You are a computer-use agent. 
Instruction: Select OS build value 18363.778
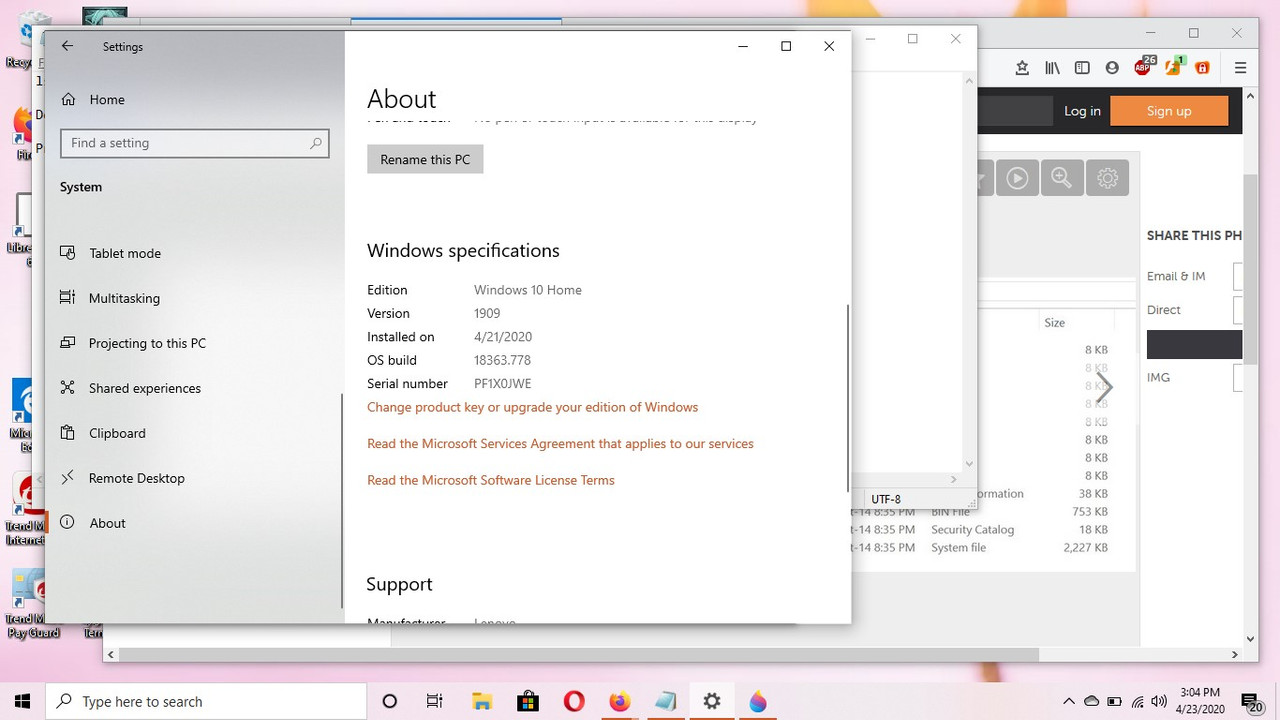tap(502, 360)
